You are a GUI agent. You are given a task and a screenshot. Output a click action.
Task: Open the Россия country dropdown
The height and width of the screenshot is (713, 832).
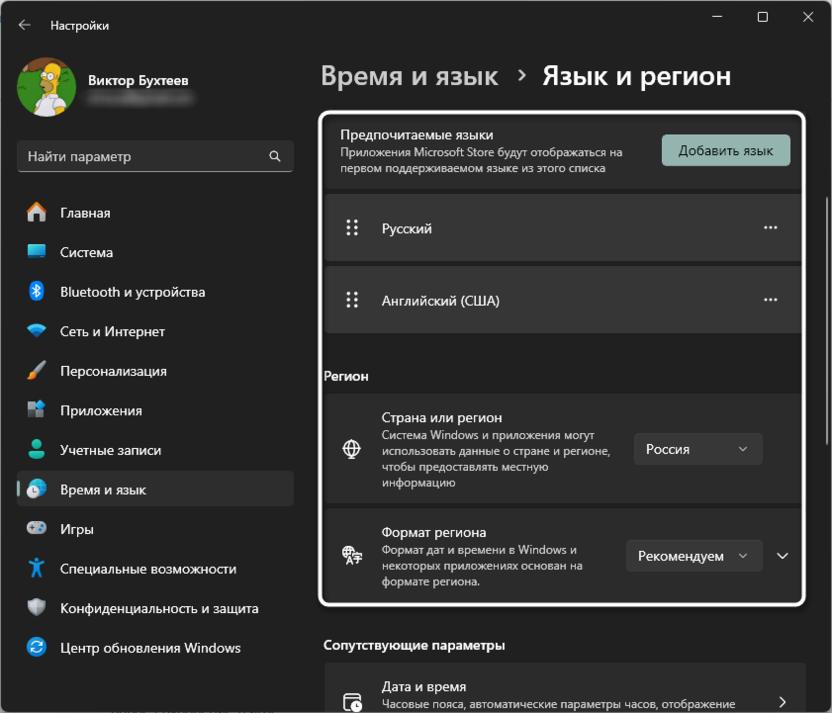pos(698,449)
